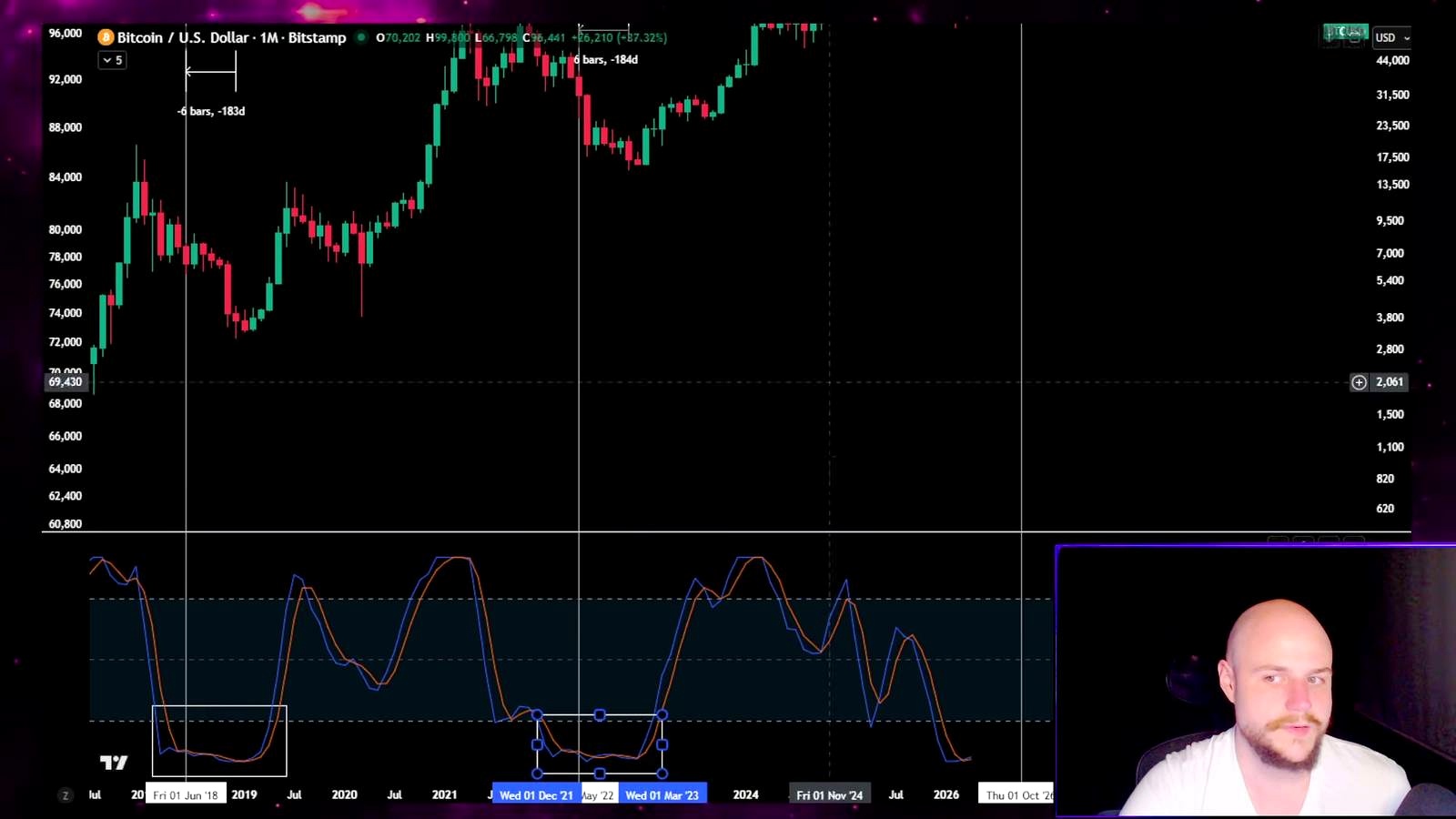Image resolution: width=1456 pixels, height=819 pixels.
Task: Grab the top-middle handle of selected rectangle
Action: click(x=600, y=715)
